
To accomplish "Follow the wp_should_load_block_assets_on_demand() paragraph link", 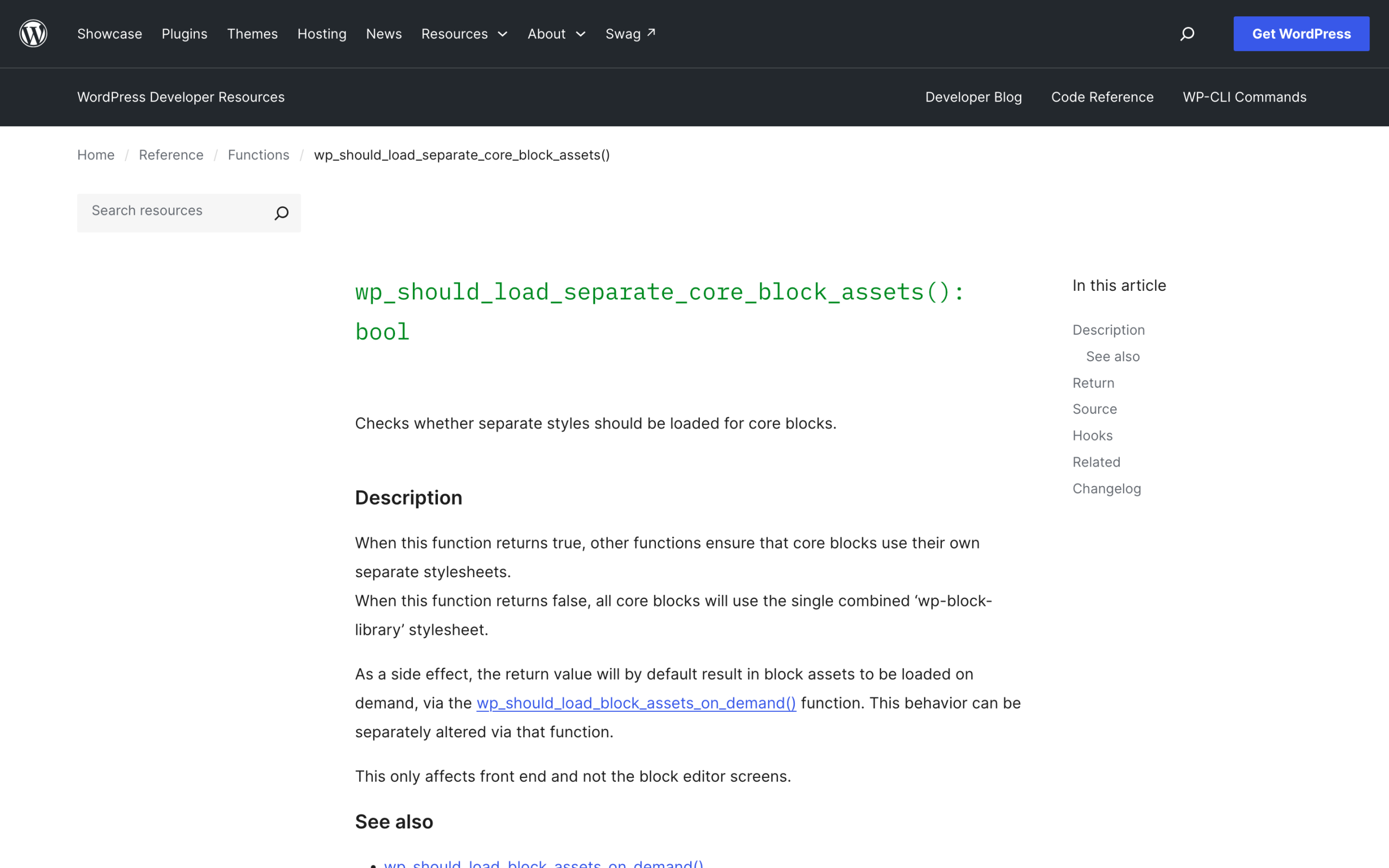I will coord(636,703).
